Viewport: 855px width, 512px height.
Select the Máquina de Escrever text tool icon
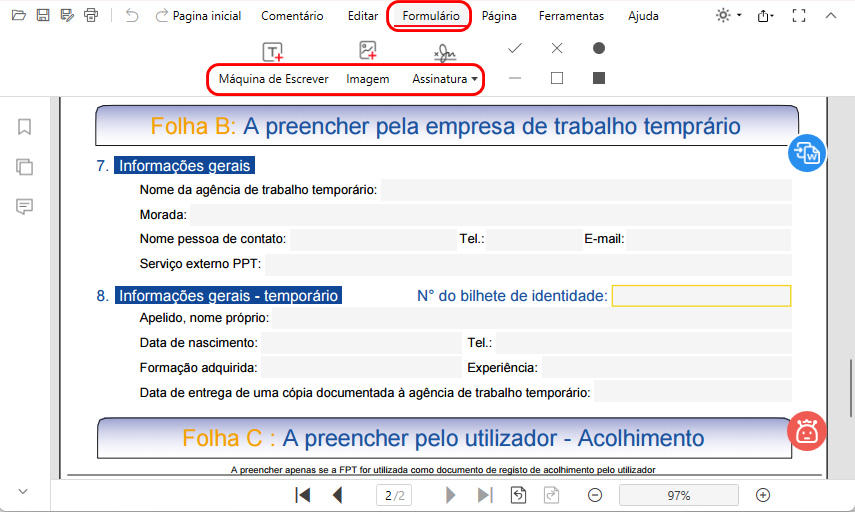(x=273, y=52)
